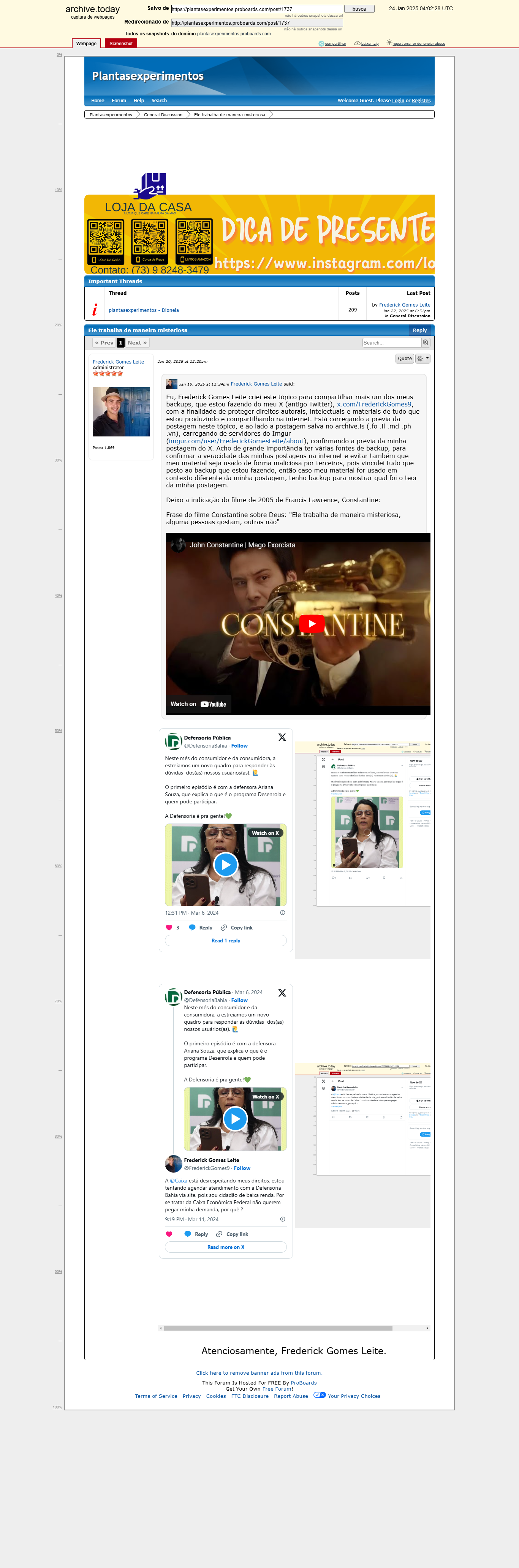
Task: Click the red info icon in Important Threads
Action: [95, 310]
